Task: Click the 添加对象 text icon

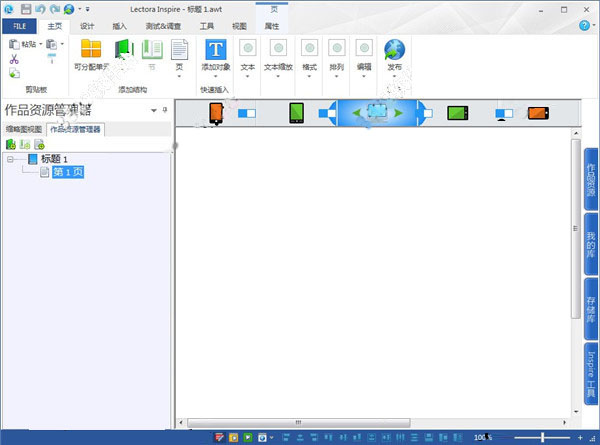Action: [215, 50]
